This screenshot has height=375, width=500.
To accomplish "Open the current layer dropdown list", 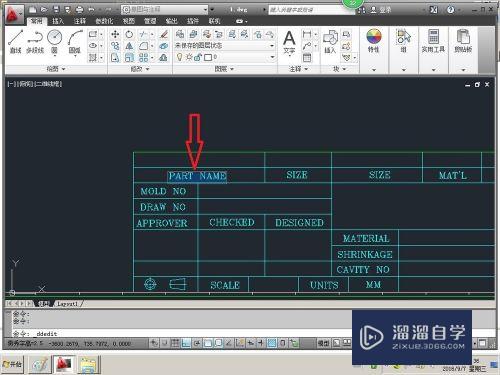I will [225, 57].
